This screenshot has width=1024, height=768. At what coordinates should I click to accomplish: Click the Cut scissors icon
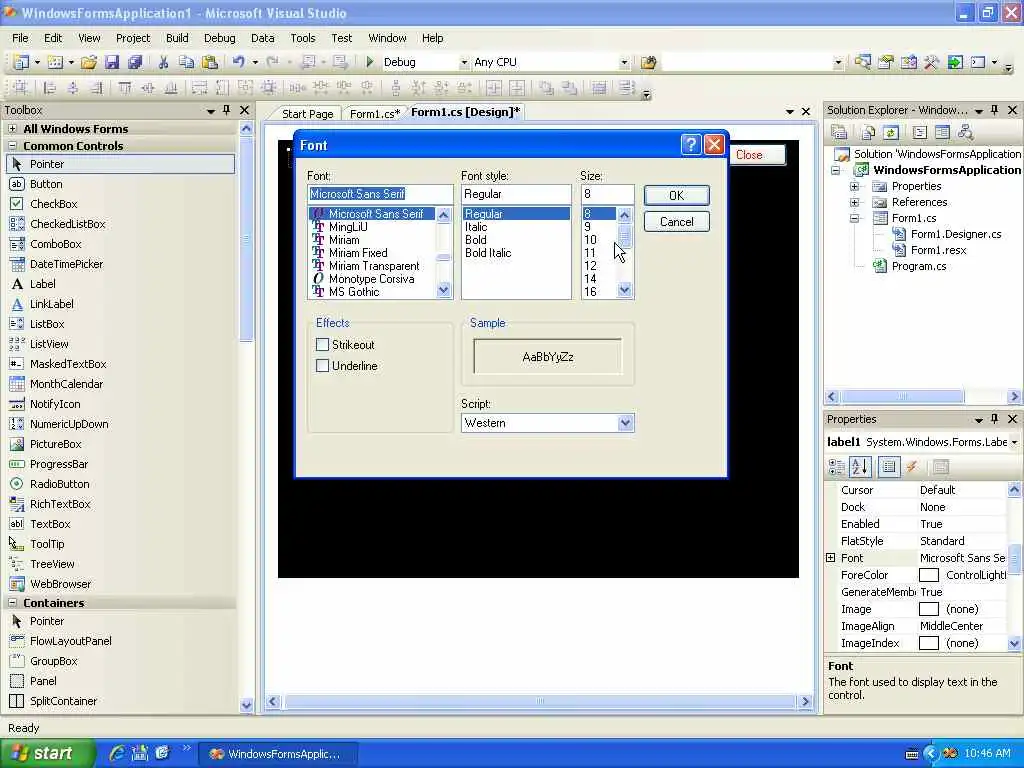coord(163,62)
